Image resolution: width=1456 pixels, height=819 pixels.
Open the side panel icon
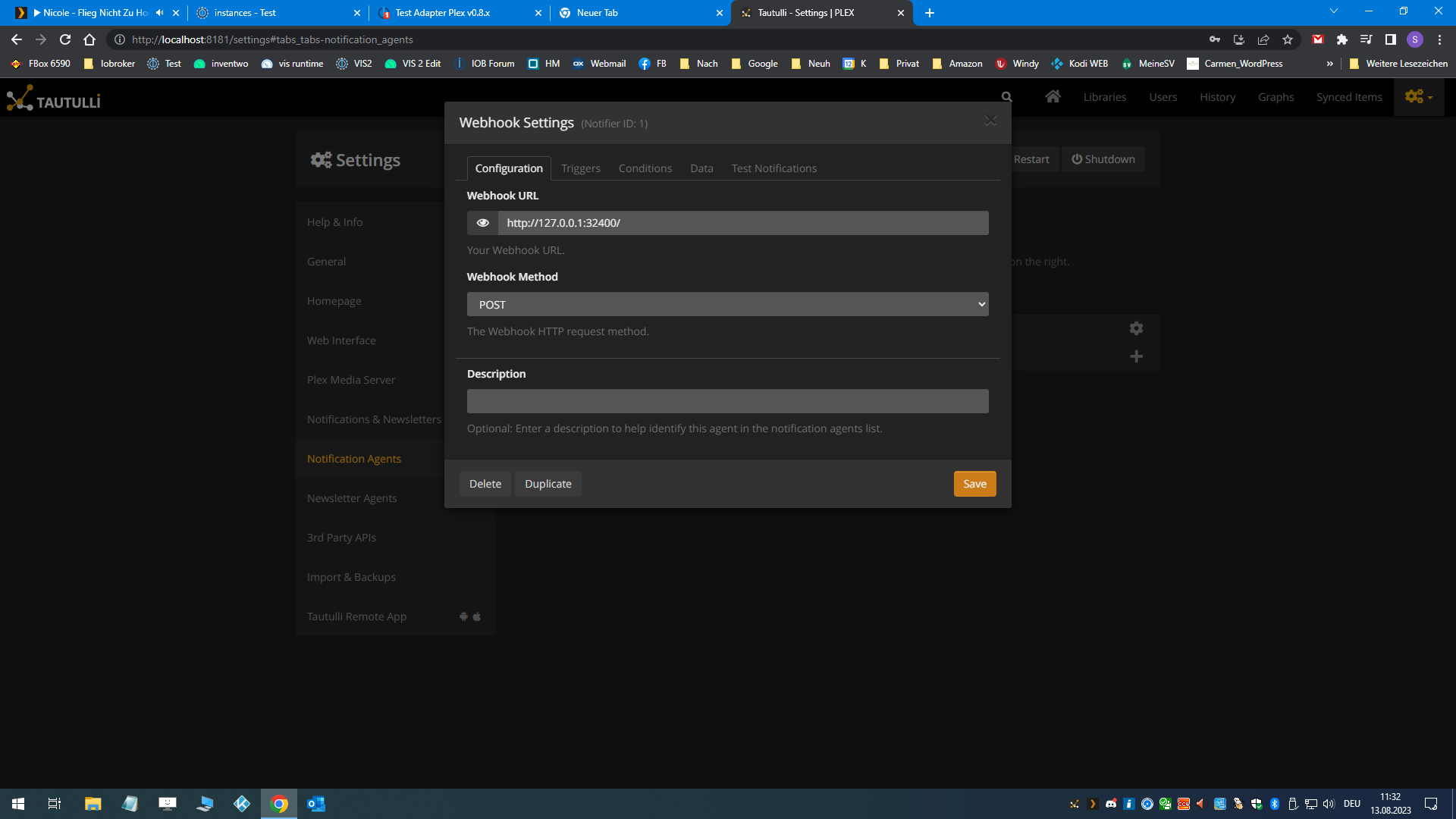click(1391, 39)
